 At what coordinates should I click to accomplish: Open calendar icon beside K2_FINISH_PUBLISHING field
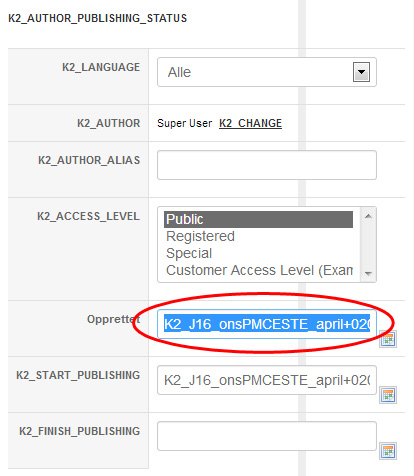pyautogui.click(x=388, y=451)
